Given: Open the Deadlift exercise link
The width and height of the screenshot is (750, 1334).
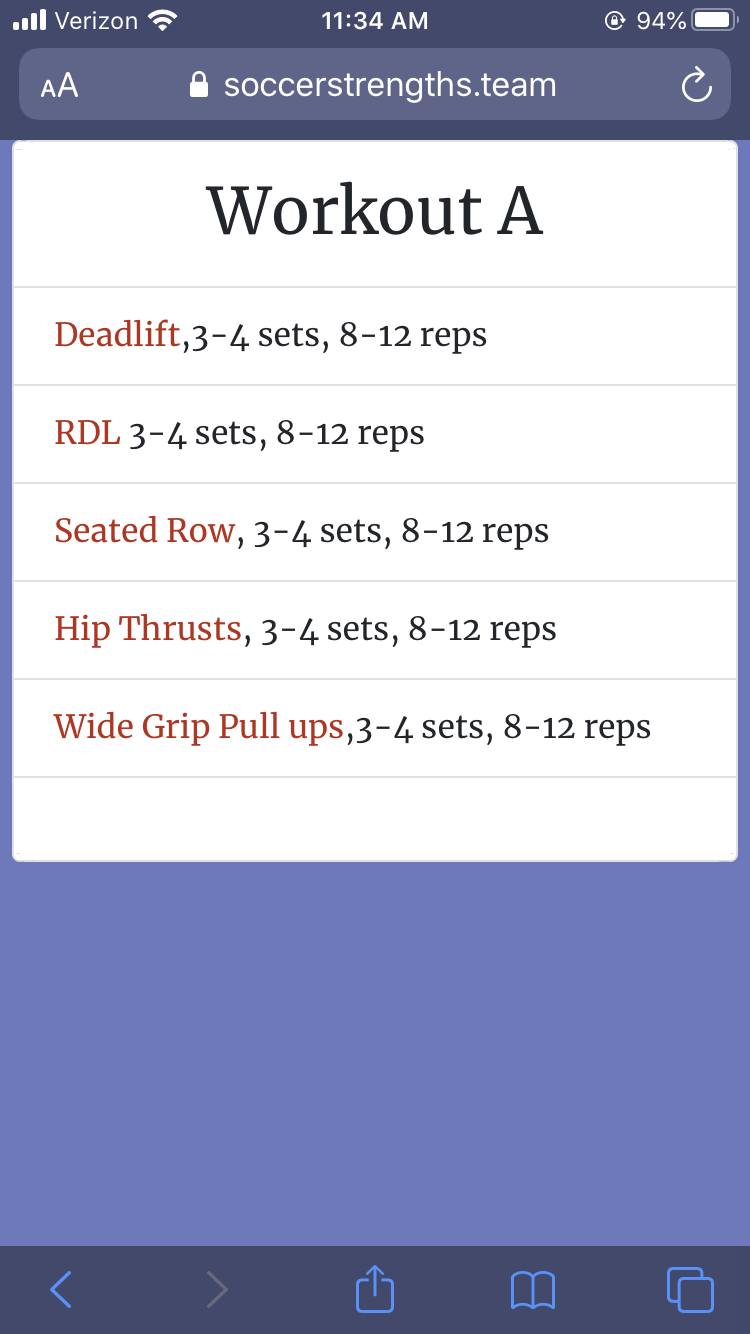Looking at the screenshot, I should (x=117, y=335).
